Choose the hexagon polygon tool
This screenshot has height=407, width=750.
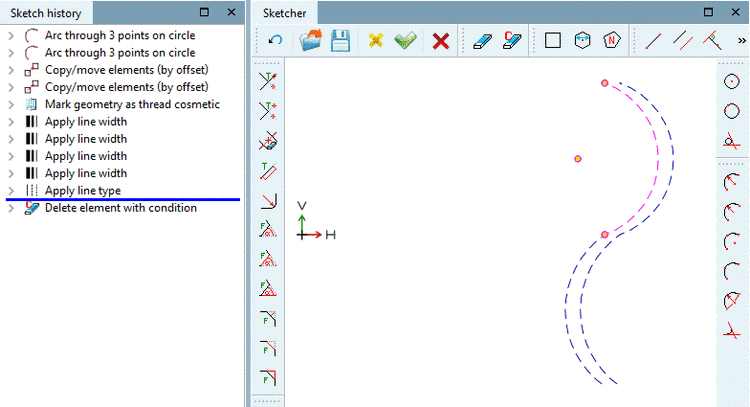coord(582,40)
